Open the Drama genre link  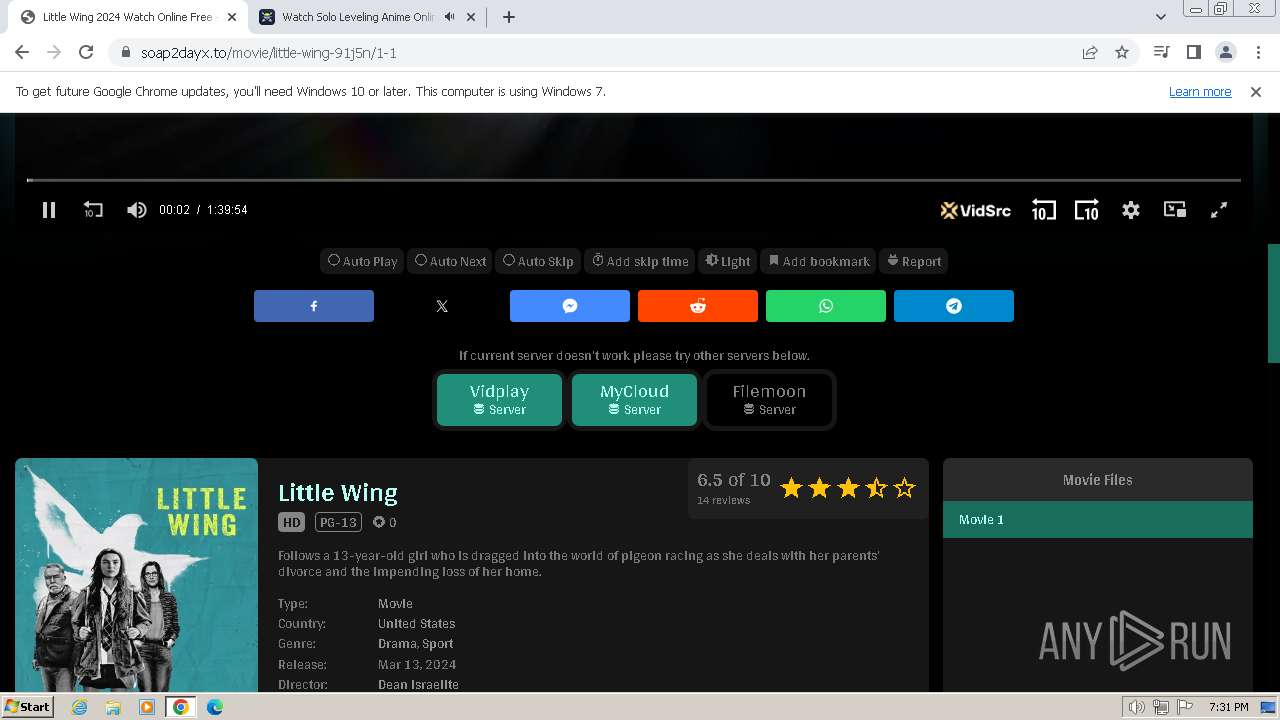396,644
